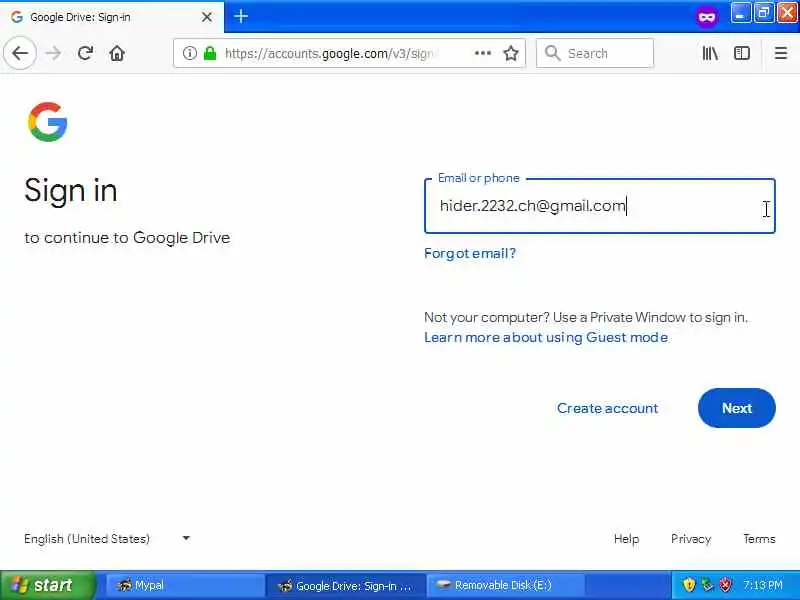Restore down the browser window
Viewport: 800px width, 600px height.
764,13
